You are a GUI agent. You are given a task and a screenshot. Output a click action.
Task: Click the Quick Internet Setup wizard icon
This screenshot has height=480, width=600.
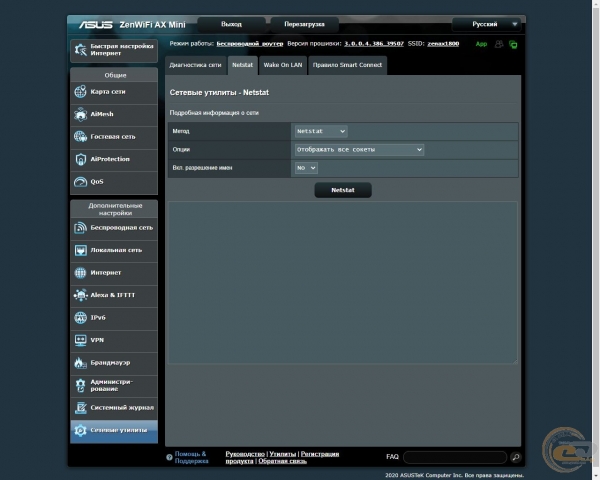(81, 50)
